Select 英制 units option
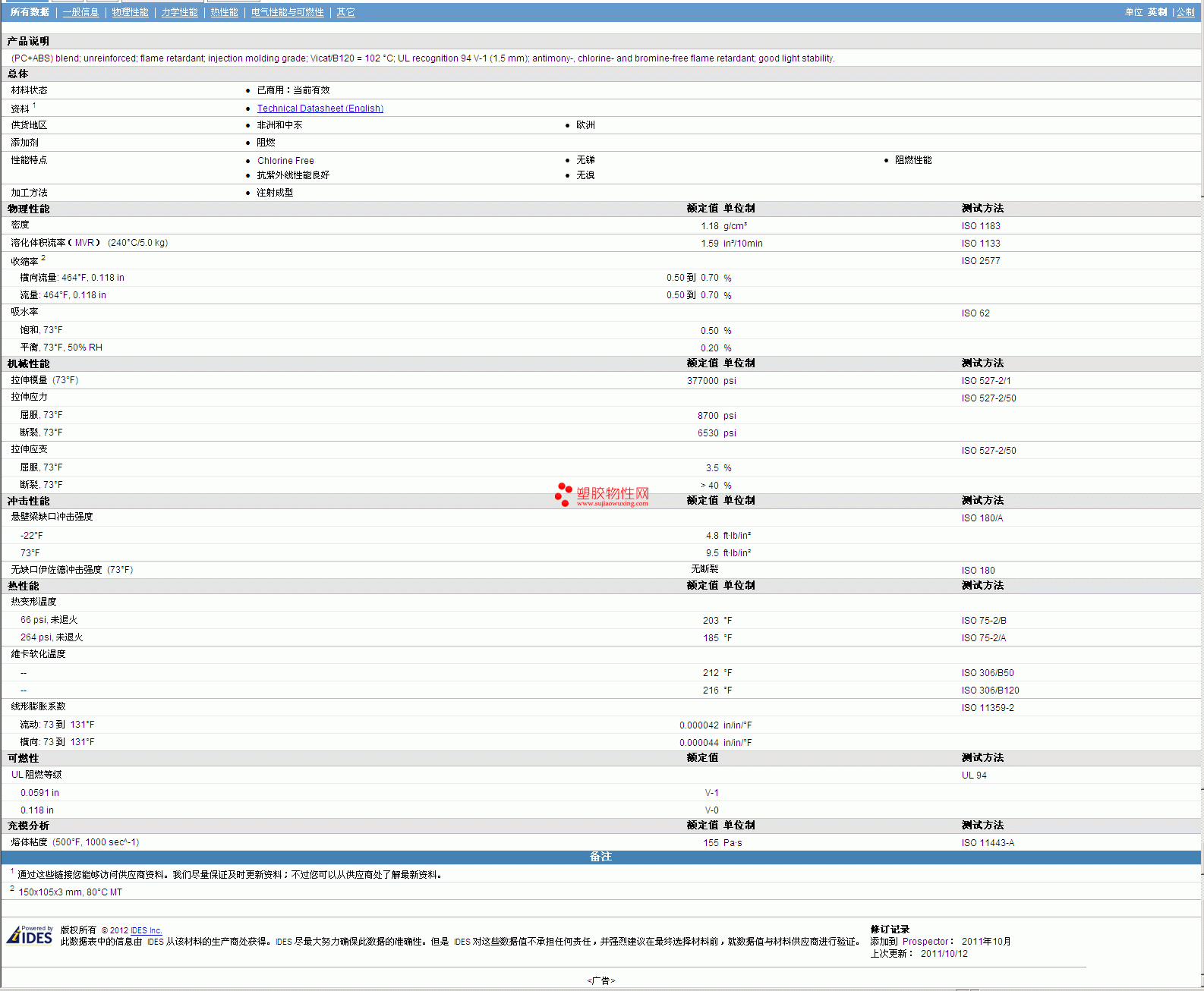Viewport: 1204px width, 991px height. coord(1157,12)
